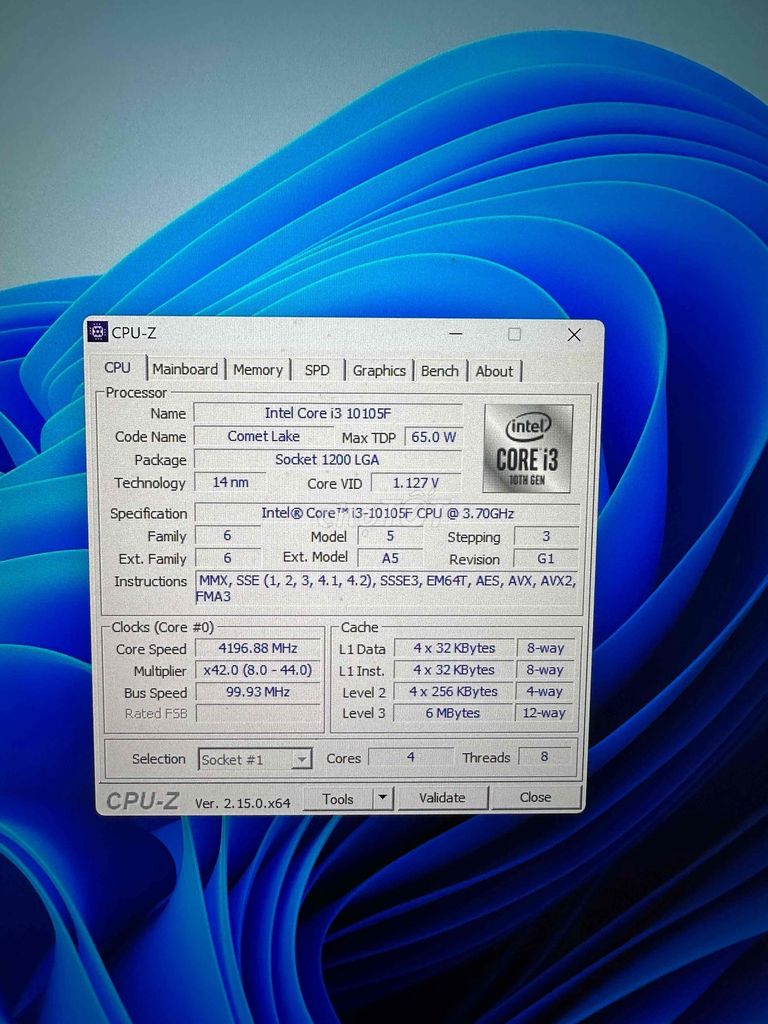
Task: Click the CPU-Z app icon in title bar
Action: (97, 332)
